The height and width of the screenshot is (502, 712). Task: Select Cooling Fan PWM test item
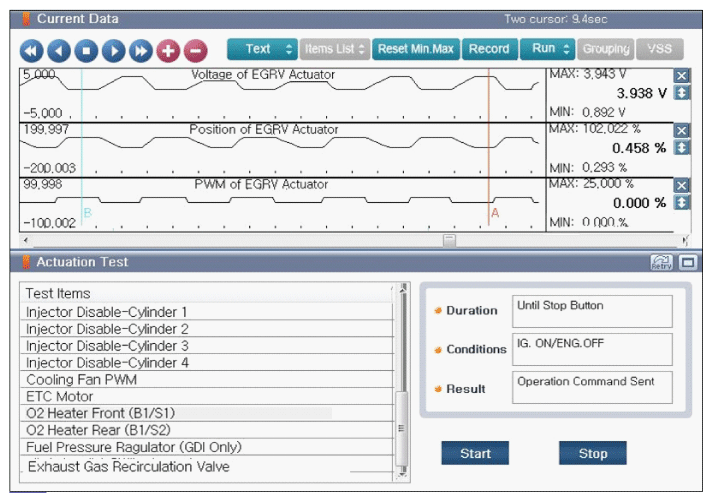[x=81, y=379]
